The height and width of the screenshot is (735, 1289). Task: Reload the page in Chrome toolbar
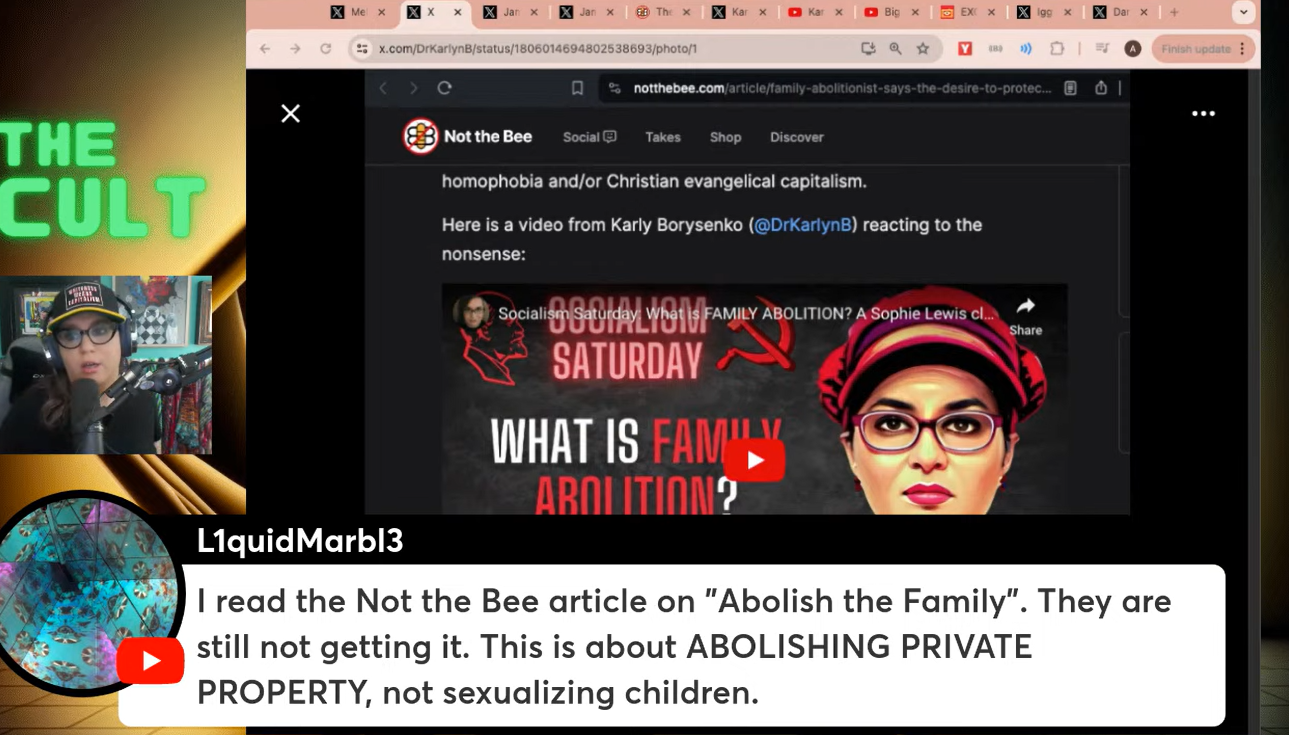click(325, 48)
